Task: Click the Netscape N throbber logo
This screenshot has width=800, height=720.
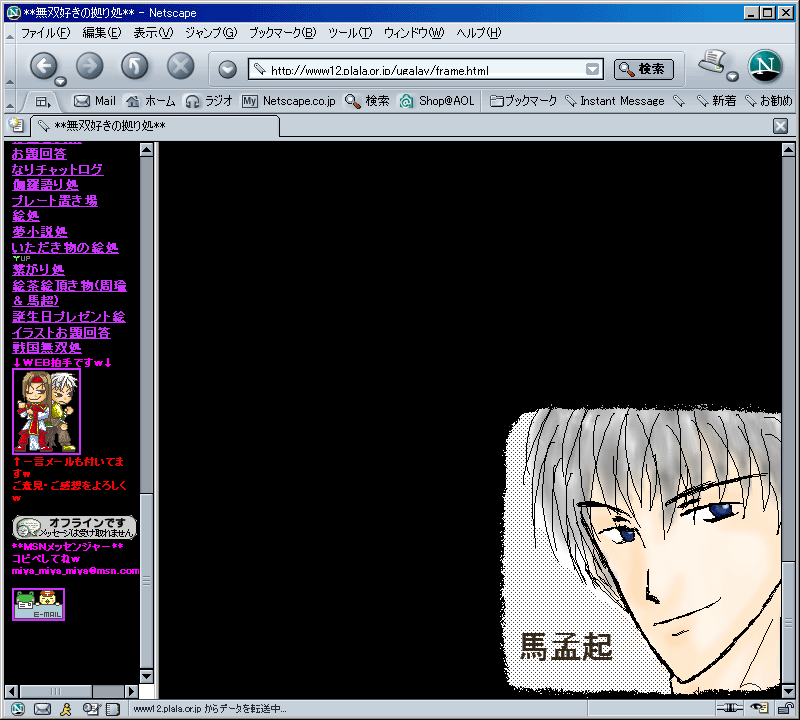Action: click(x=765, y=66)
